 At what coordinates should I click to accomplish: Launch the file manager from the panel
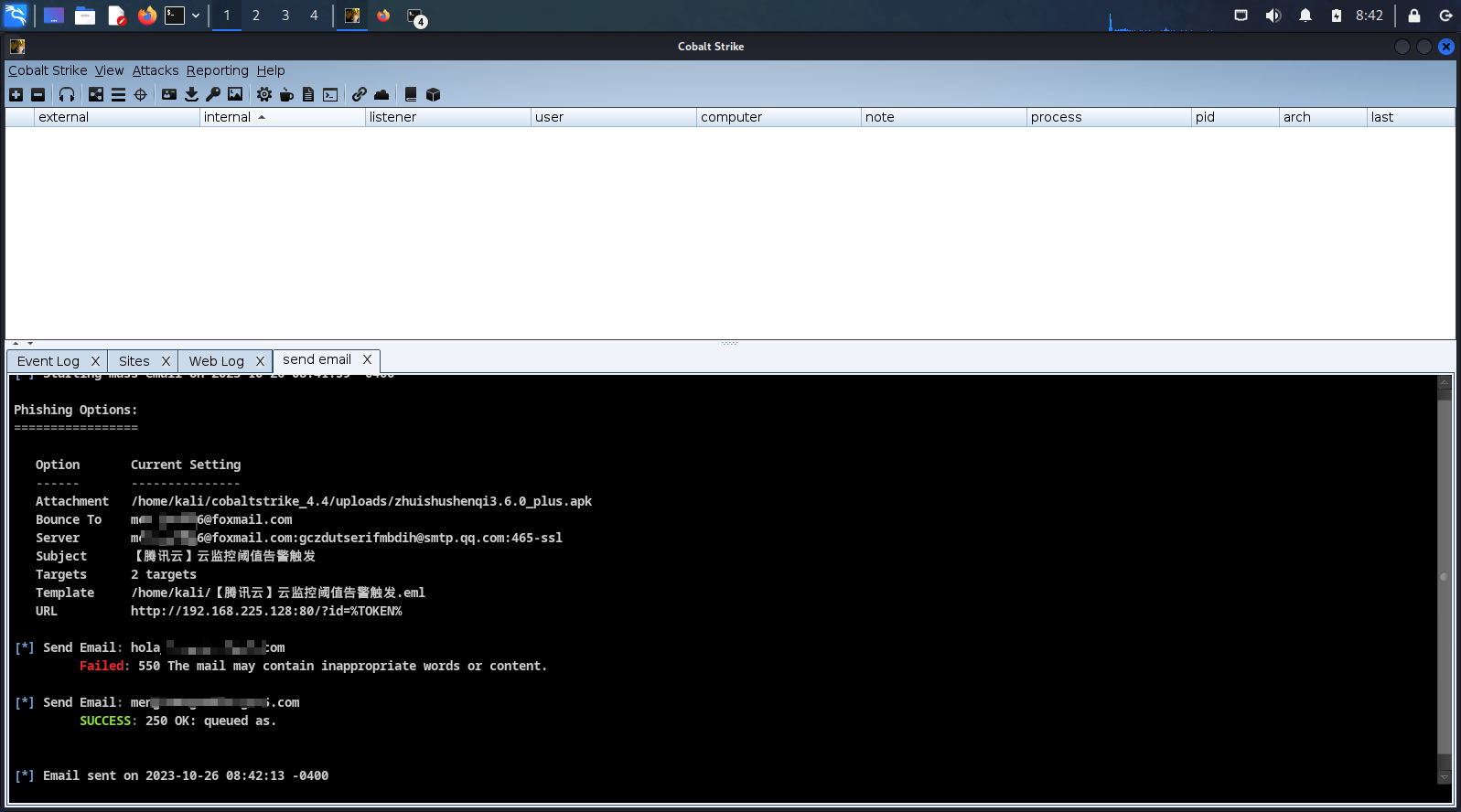85,16
